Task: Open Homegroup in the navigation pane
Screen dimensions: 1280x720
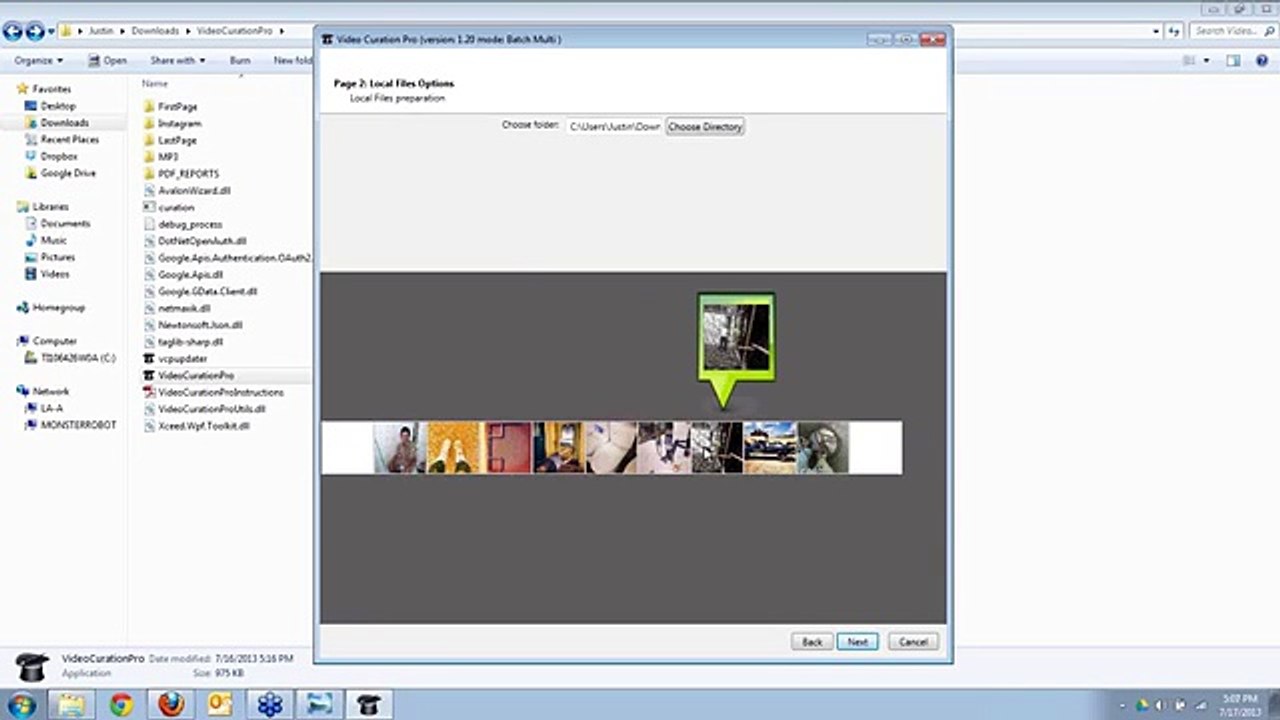Action: click(x=58, y=308)
